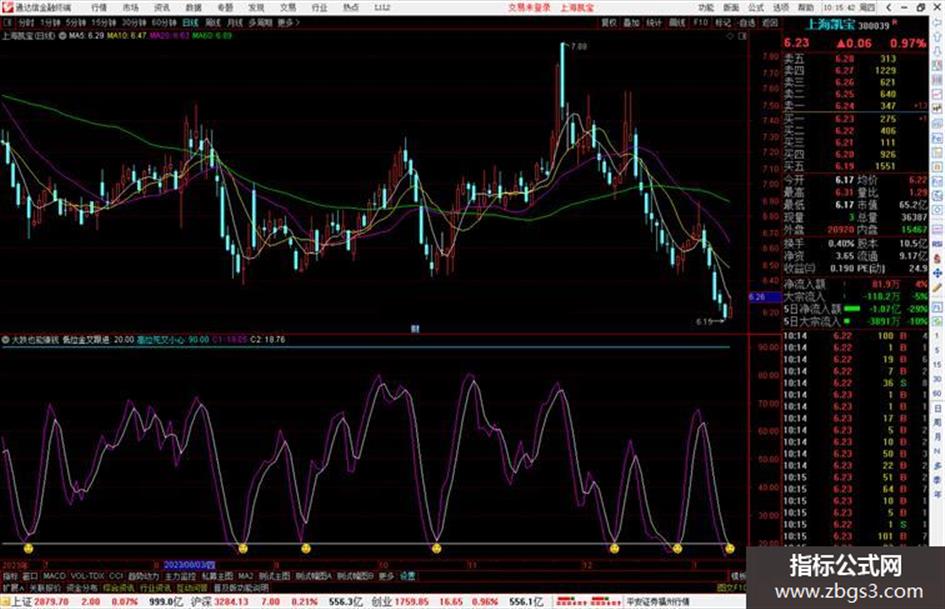Open the 帮助 help menu
This screenshot has height=609, width=945.
(x=806, y=7)
